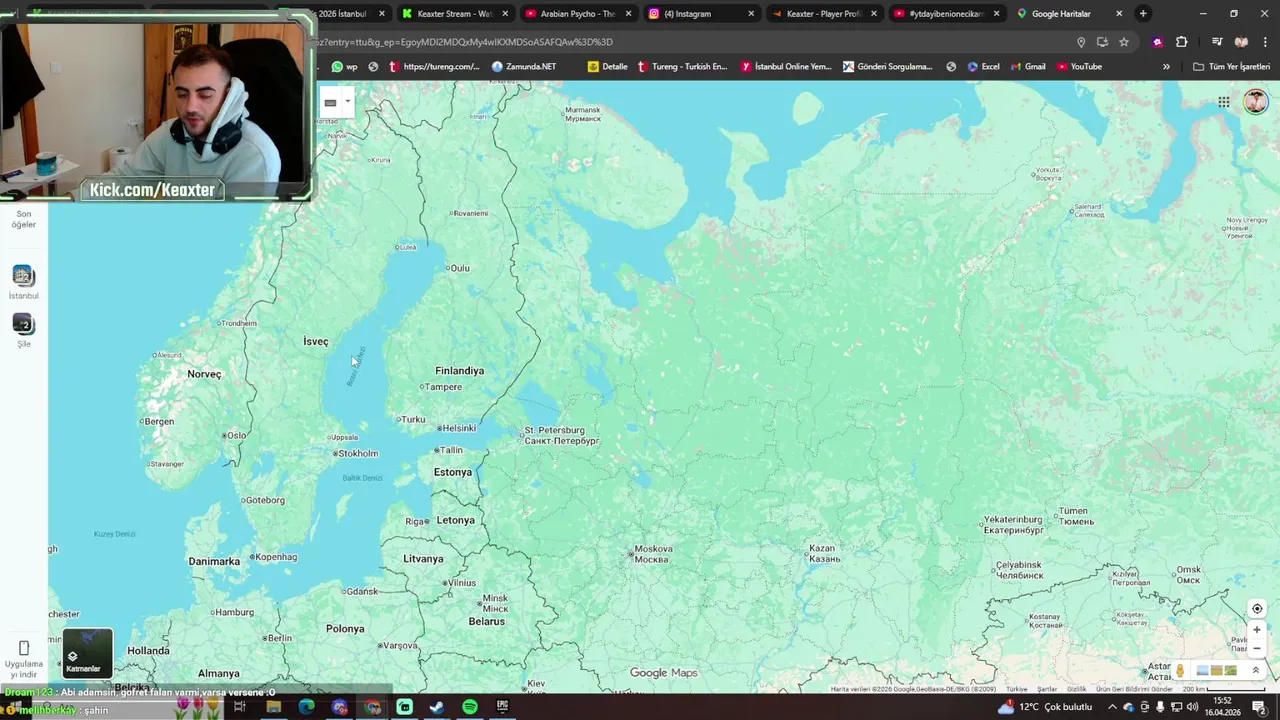Click the location pin icon in address bar
1280x720 pixels.
tap(1081, 42)
